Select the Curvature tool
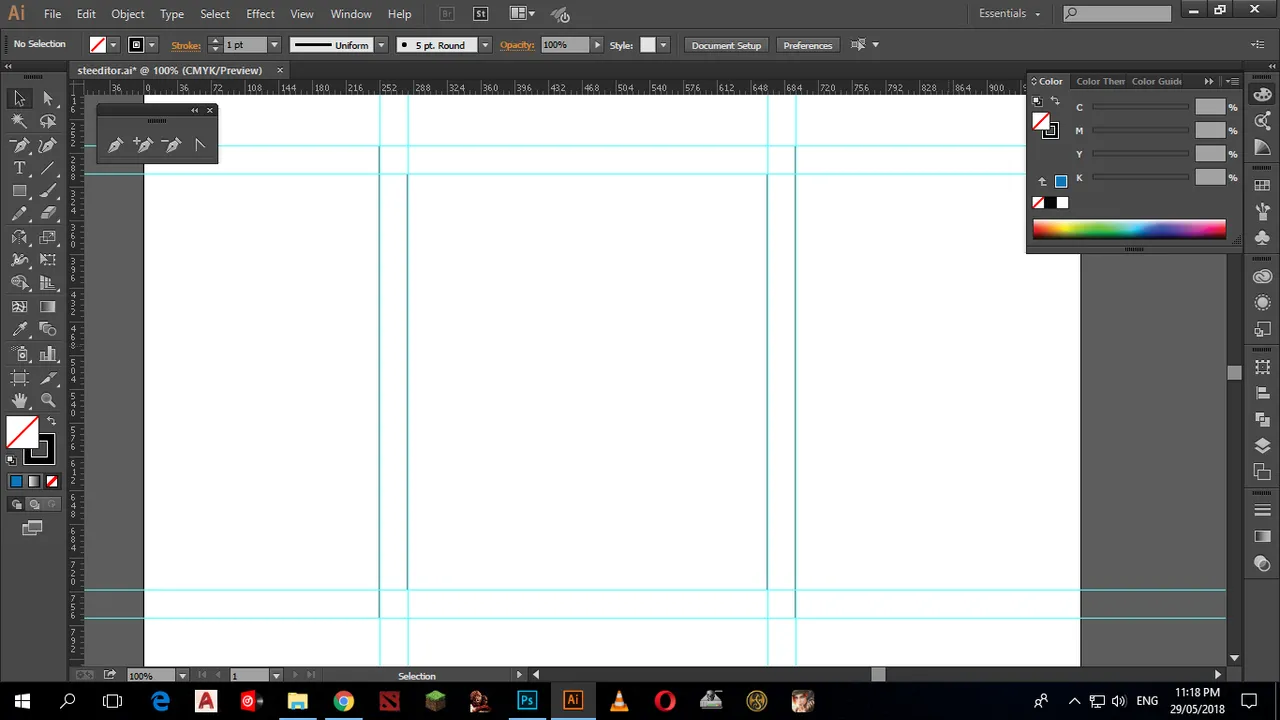The image size is (1280, 720). point(47,145)
